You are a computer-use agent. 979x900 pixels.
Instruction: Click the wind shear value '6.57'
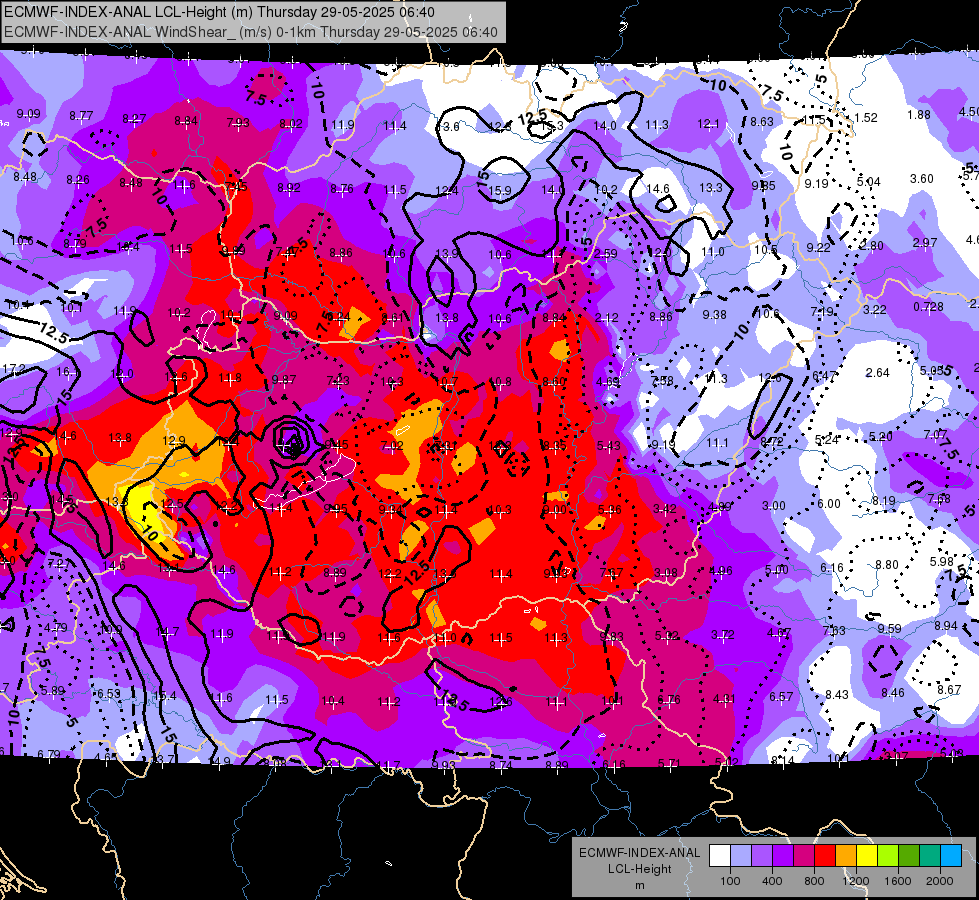781,696
